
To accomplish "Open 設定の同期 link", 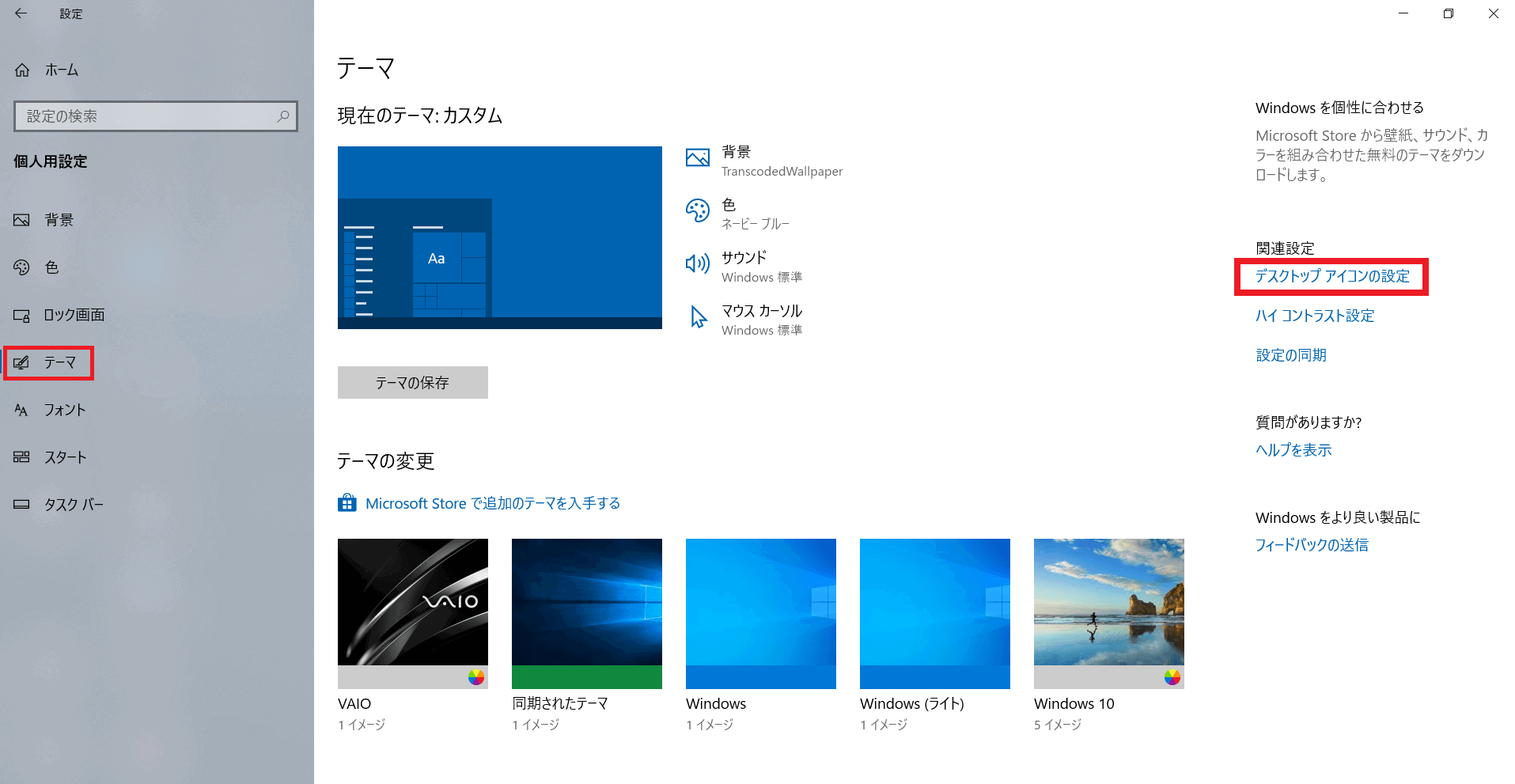I will coord(1291,355).
